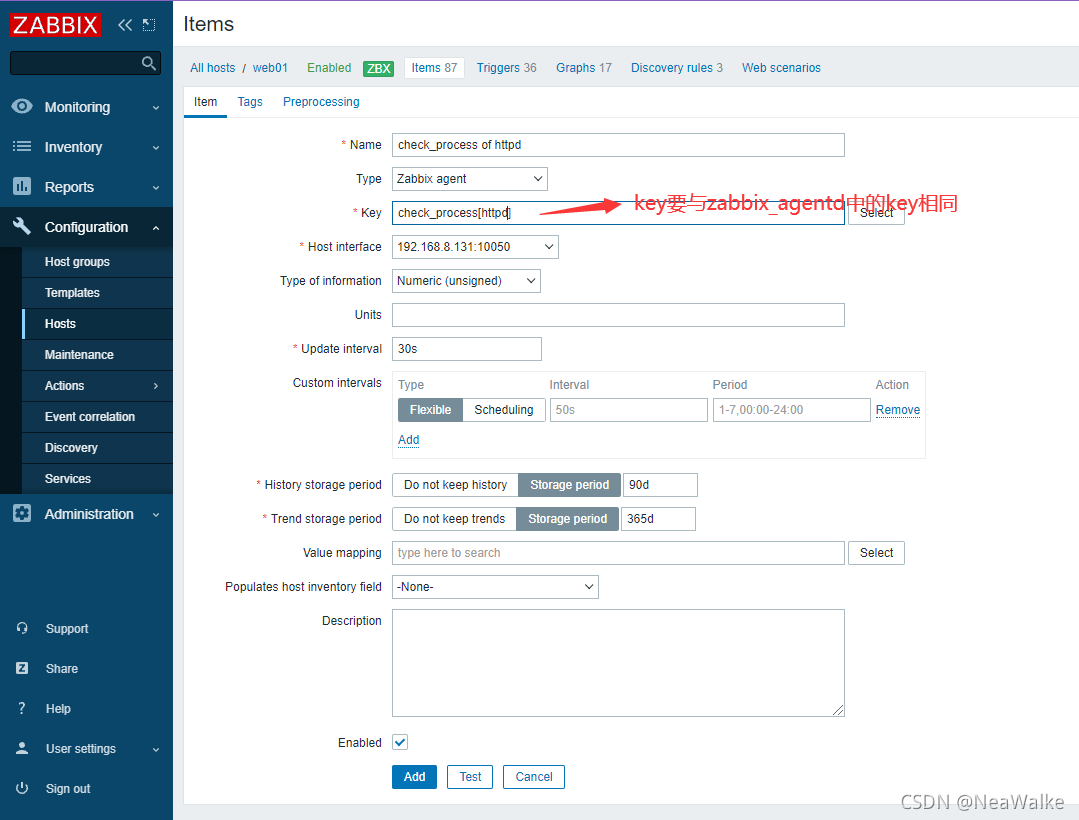Click the Monitoring eye icon
The width and height of the screenshot is (1079, 820).
[x=22, y=107]
